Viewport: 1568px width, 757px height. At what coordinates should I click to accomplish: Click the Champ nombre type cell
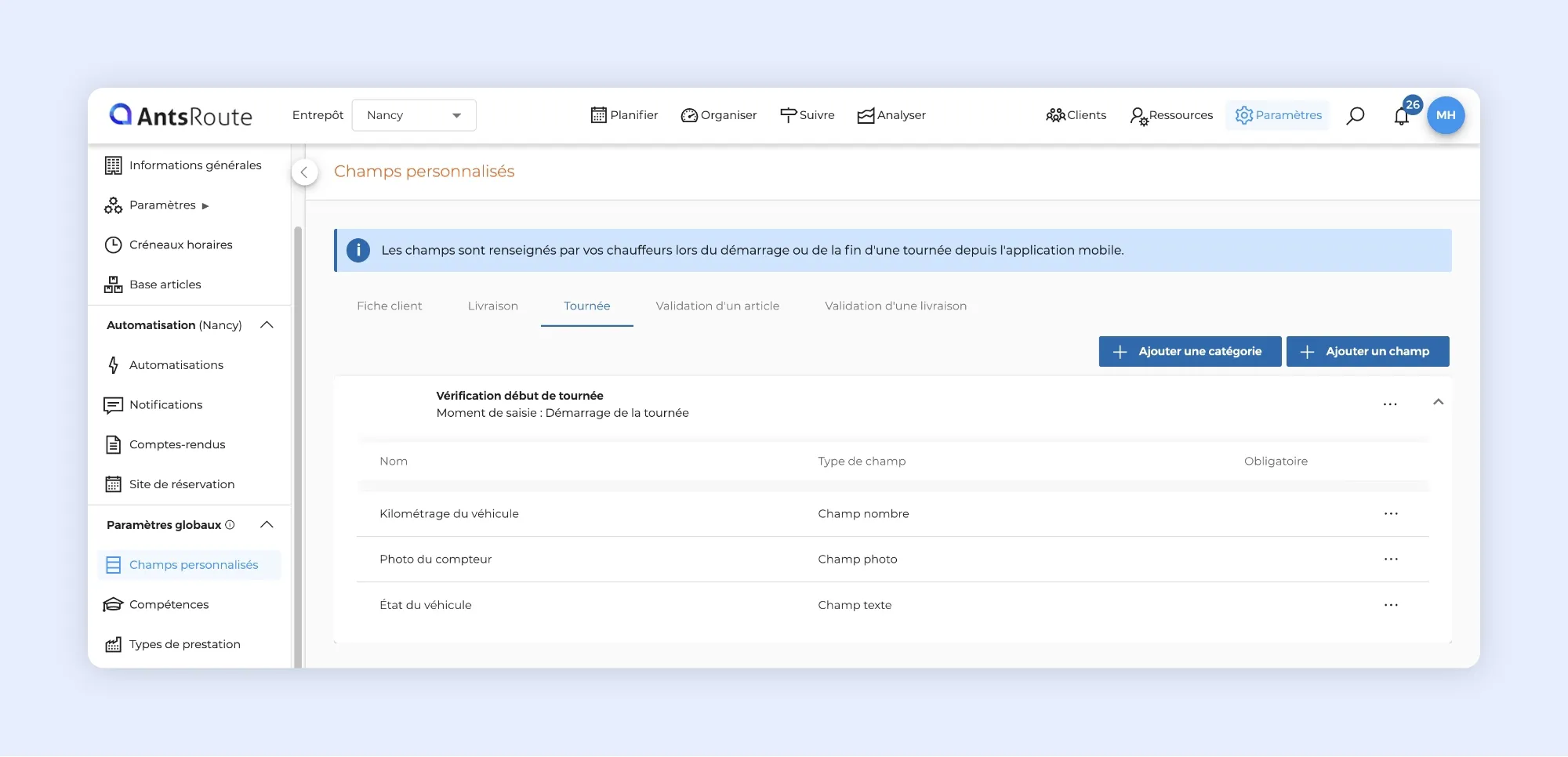pyautogui.click(x=863, y=514)
